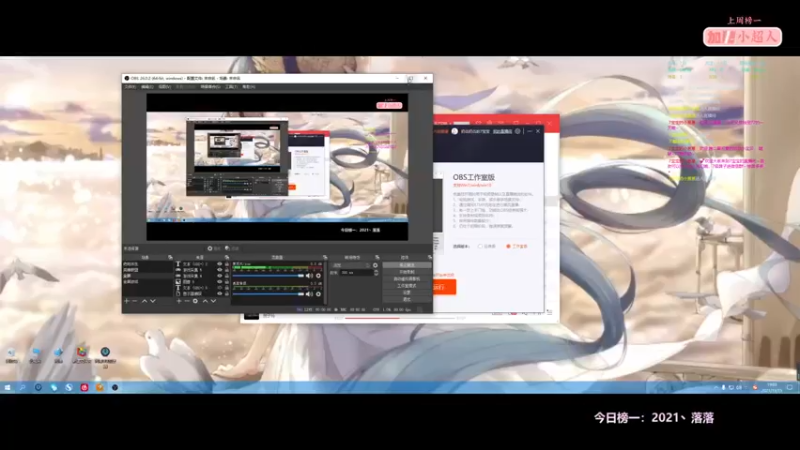The image size is (800, 450).
Task: Toggle lock on the top text source
Action: [x=227, y=264]
